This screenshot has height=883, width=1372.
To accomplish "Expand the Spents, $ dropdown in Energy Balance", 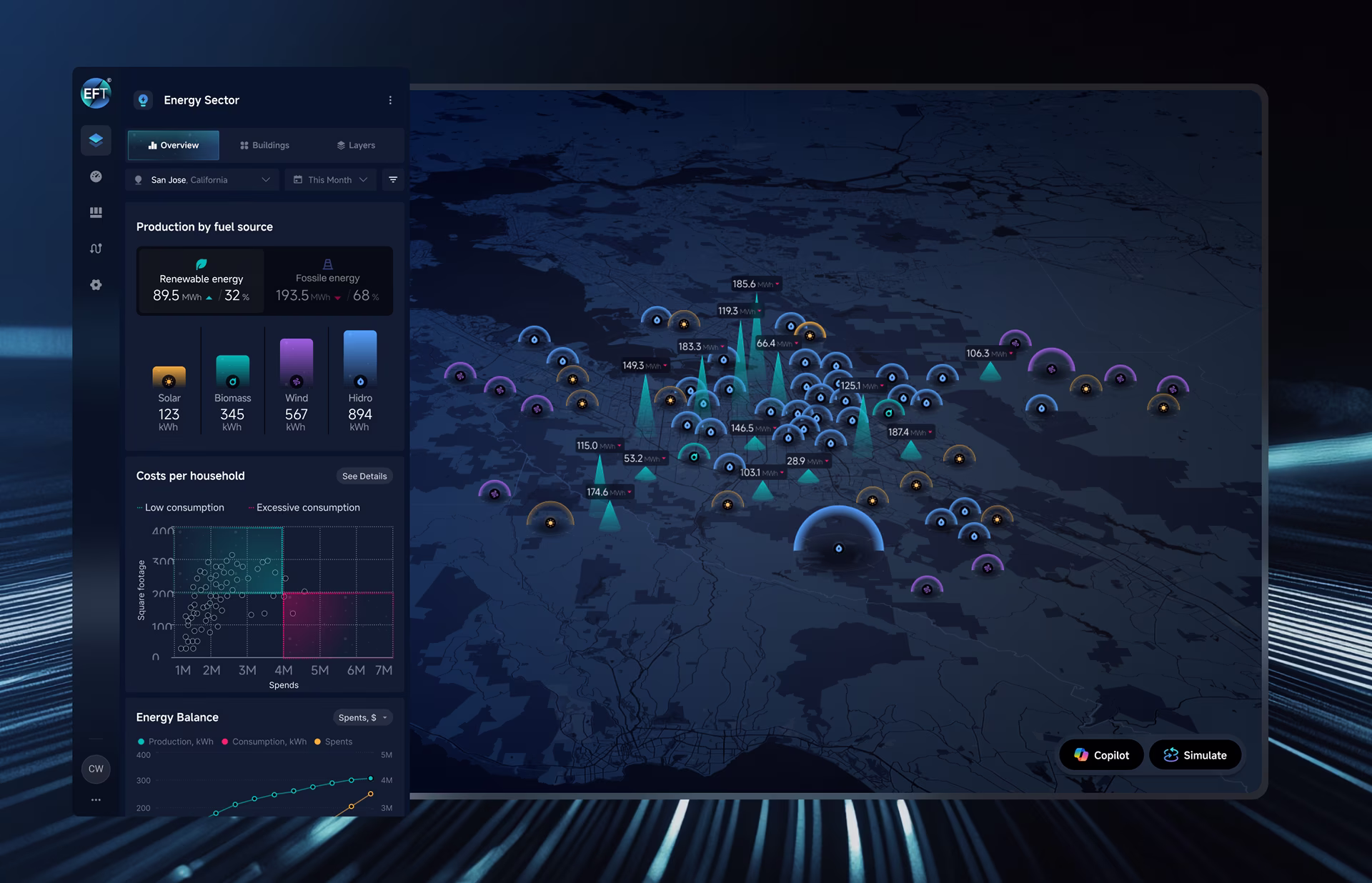I will click(362, 717).
